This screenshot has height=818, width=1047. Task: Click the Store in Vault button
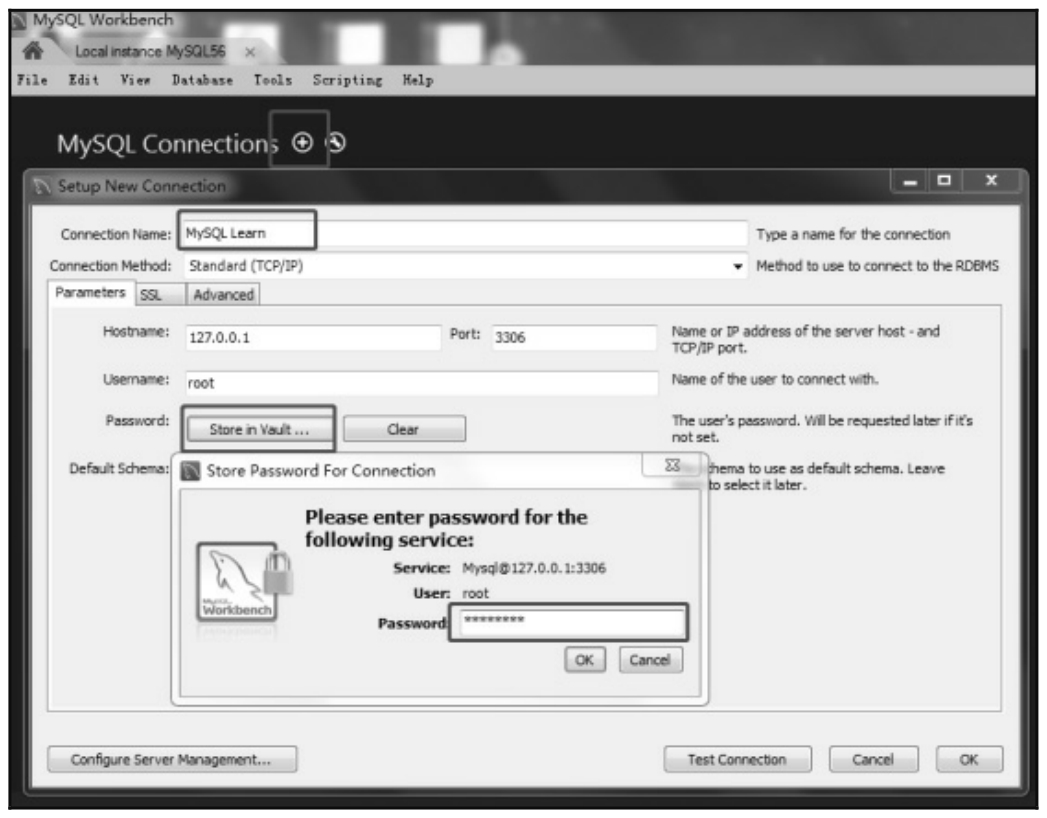(x=259, y=429)
